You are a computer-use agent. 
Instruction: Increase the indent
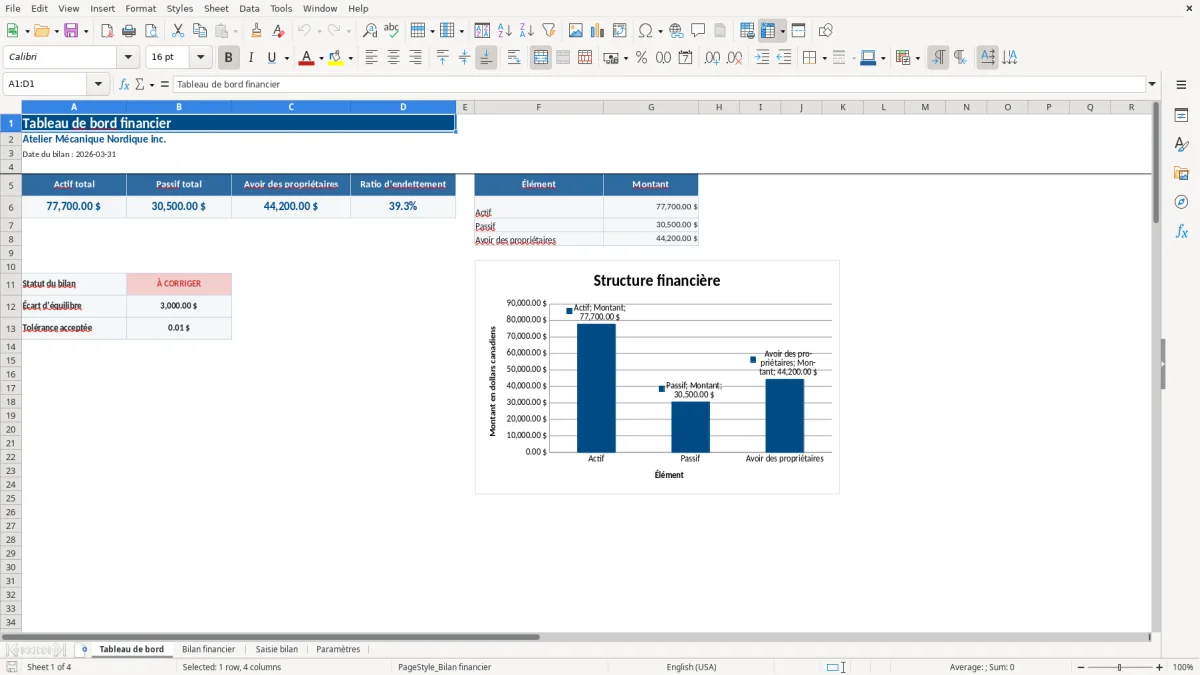pos(762,58)
